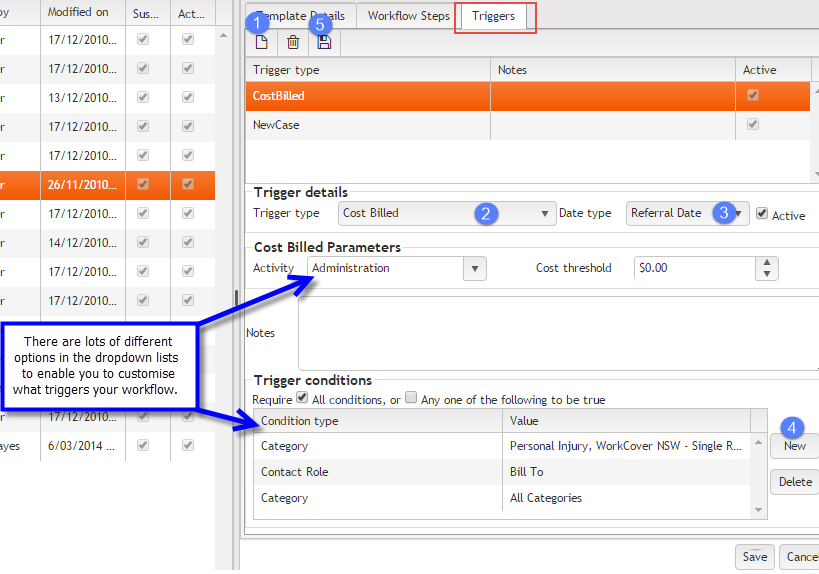
Task: Toggle the Active checkbox in Trigger details
Action: (x=762, y=214)
